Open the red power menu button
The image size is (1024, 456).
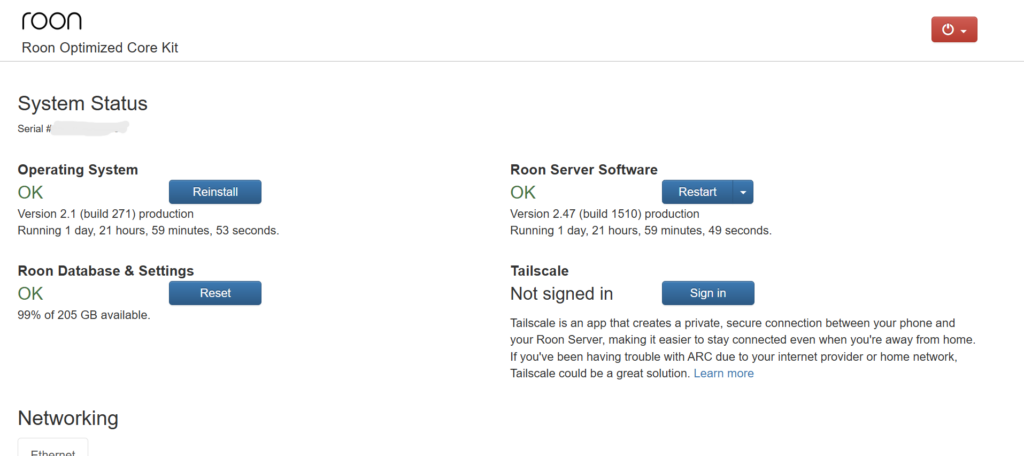(x=953, y=30)
